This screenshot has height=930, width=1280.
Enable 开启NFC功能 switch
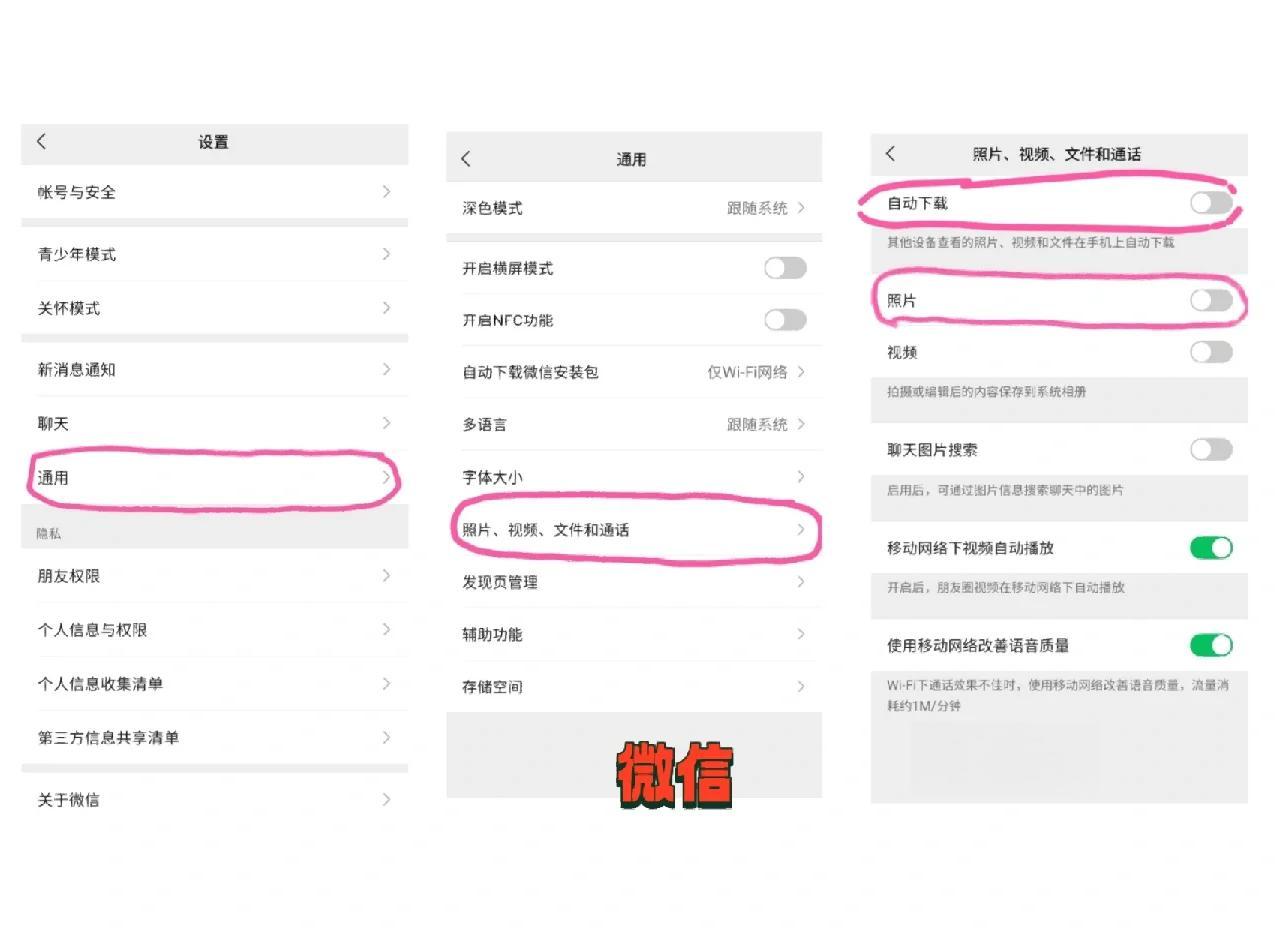(x=785, y=320)
